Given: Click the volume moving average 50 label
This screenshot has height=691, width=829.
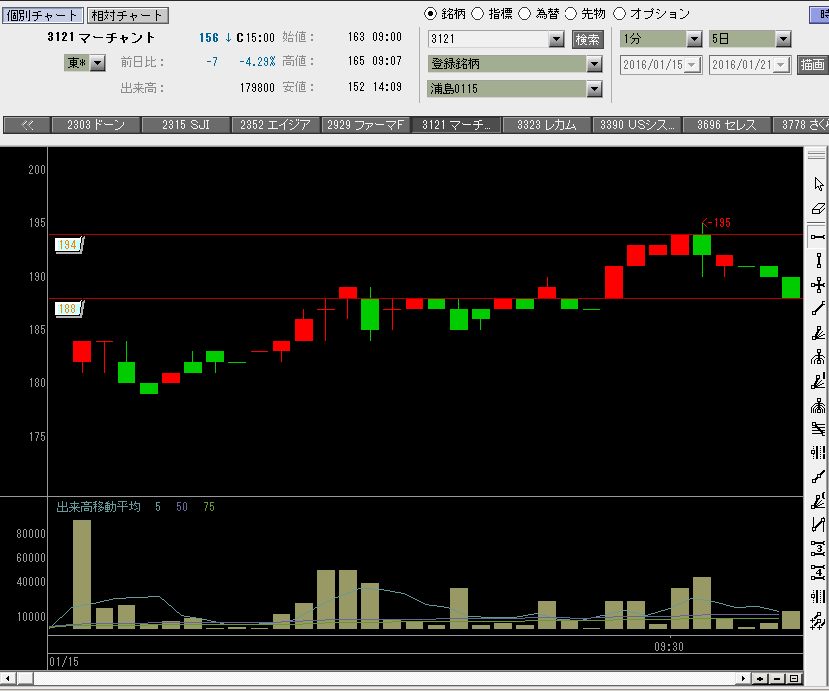Looking at the screenshot, I should tap(182, 507).
